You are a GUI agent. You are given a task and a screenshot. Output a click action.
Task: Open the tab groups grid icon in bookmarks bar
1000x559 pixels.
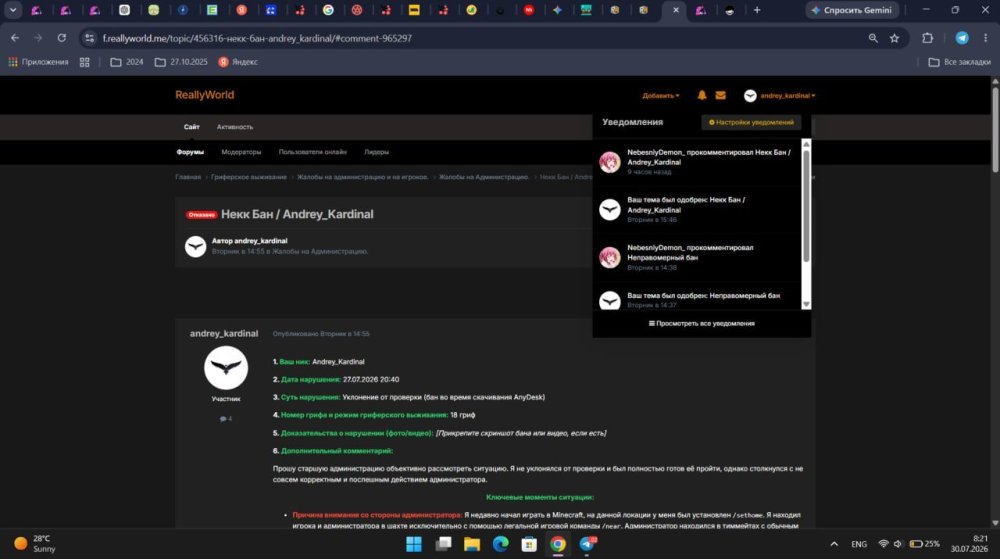84,62
